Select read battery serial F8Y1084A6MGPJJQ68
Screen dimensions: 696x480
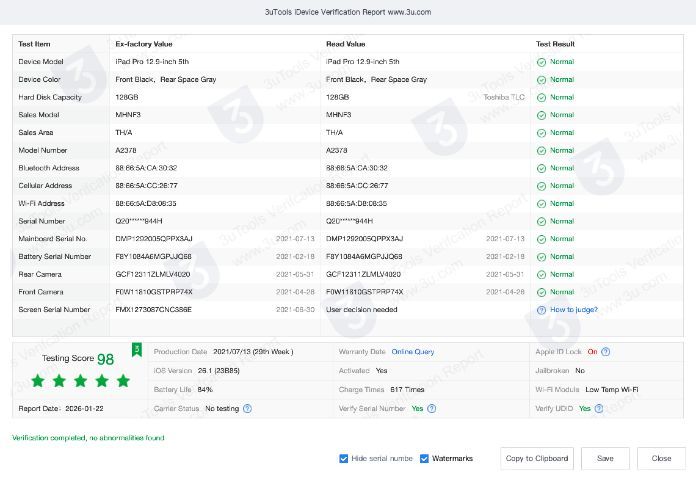(364, 256)
